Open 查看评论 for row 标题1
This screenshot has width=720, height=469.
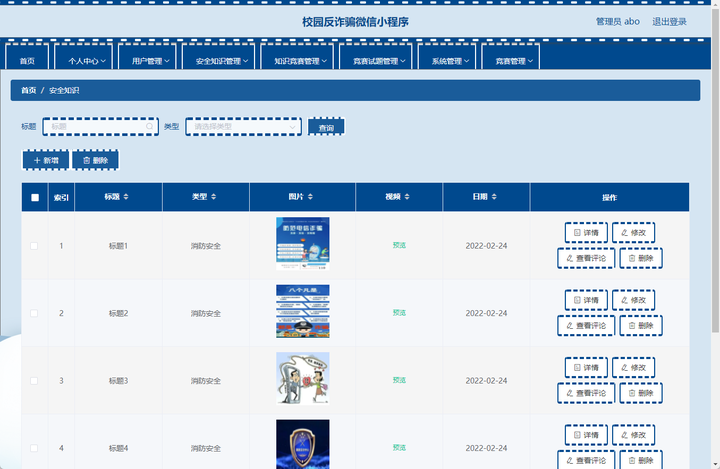click(x=586, y=258)
